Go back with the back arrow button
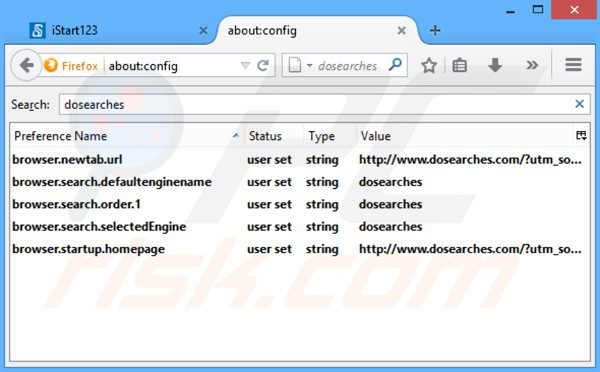 click(x=26, y=65)
